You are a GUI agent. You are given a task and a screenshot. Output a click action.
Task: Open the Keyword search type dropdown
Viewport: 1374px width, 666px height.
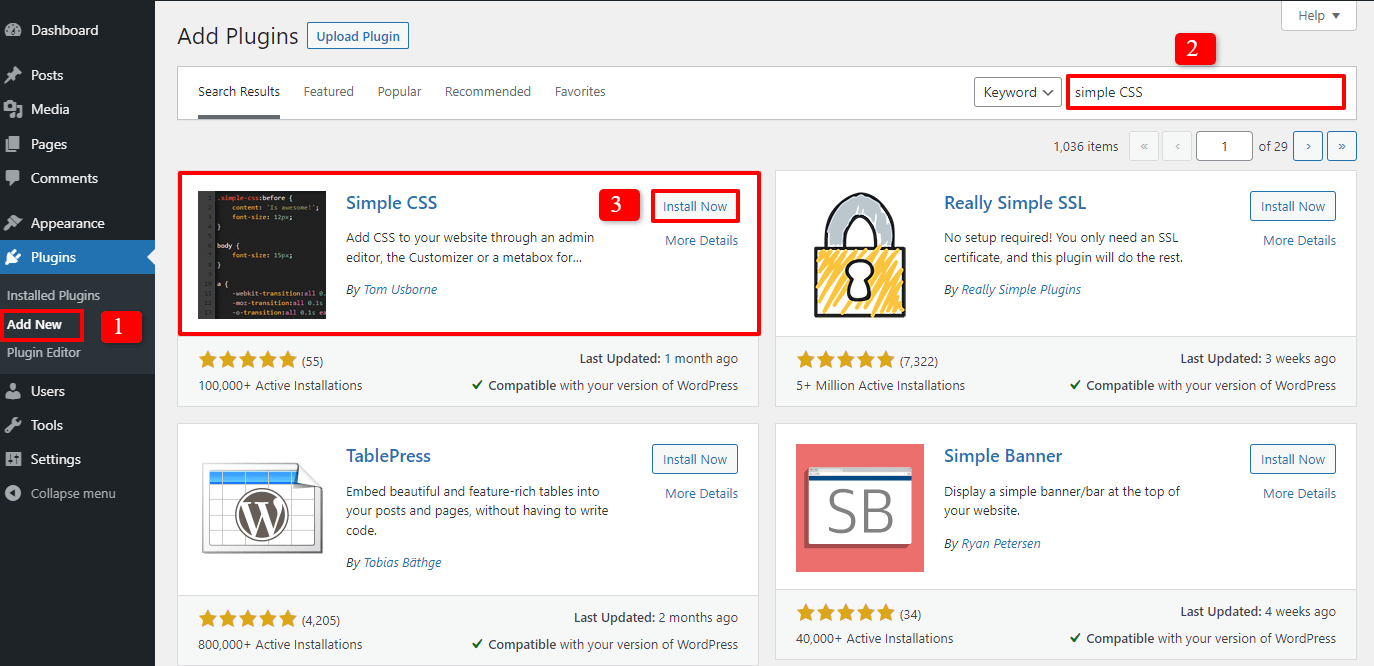point(1017,92)
